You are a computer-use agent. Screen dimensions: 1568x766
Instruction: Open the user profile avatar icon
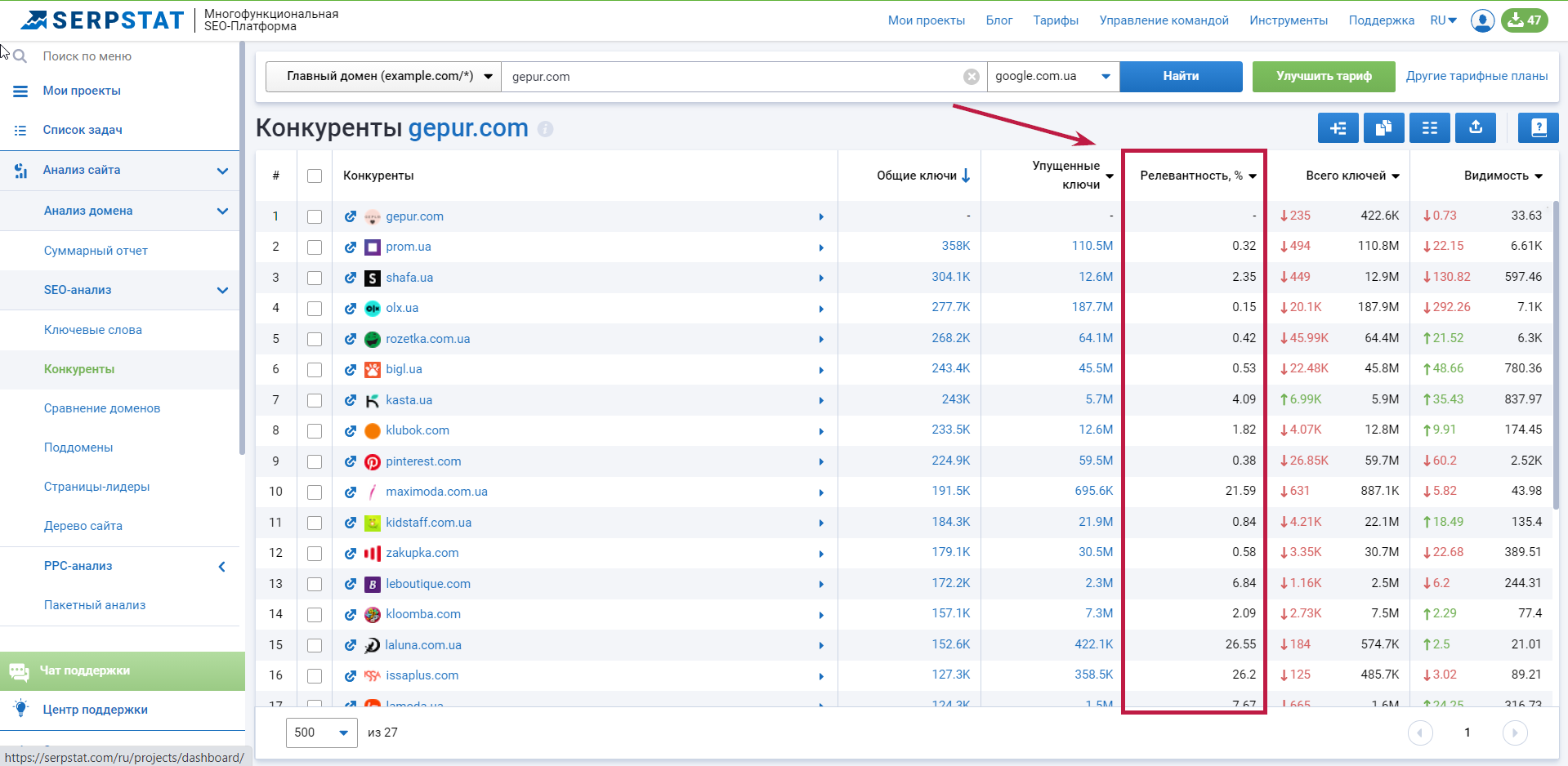coord(1482,20)
